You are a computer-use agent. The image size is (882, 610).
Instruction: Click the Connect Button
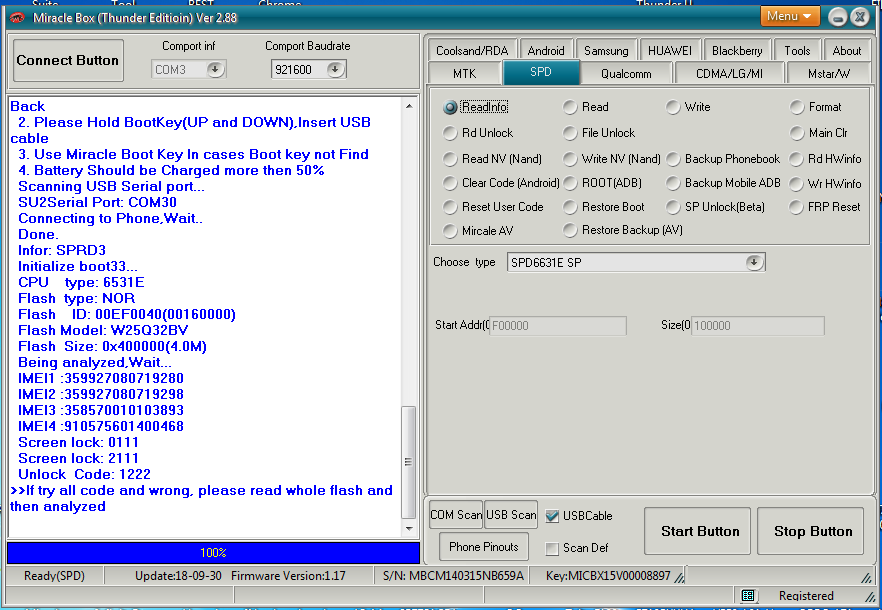(68, 60)
